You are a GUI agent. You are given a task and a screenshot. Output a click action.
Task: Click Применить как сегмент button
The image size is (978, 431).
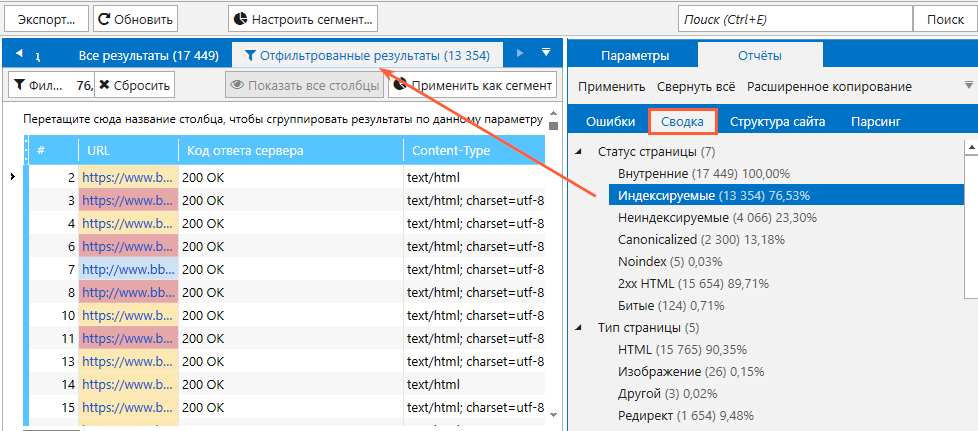coord(473,85)
